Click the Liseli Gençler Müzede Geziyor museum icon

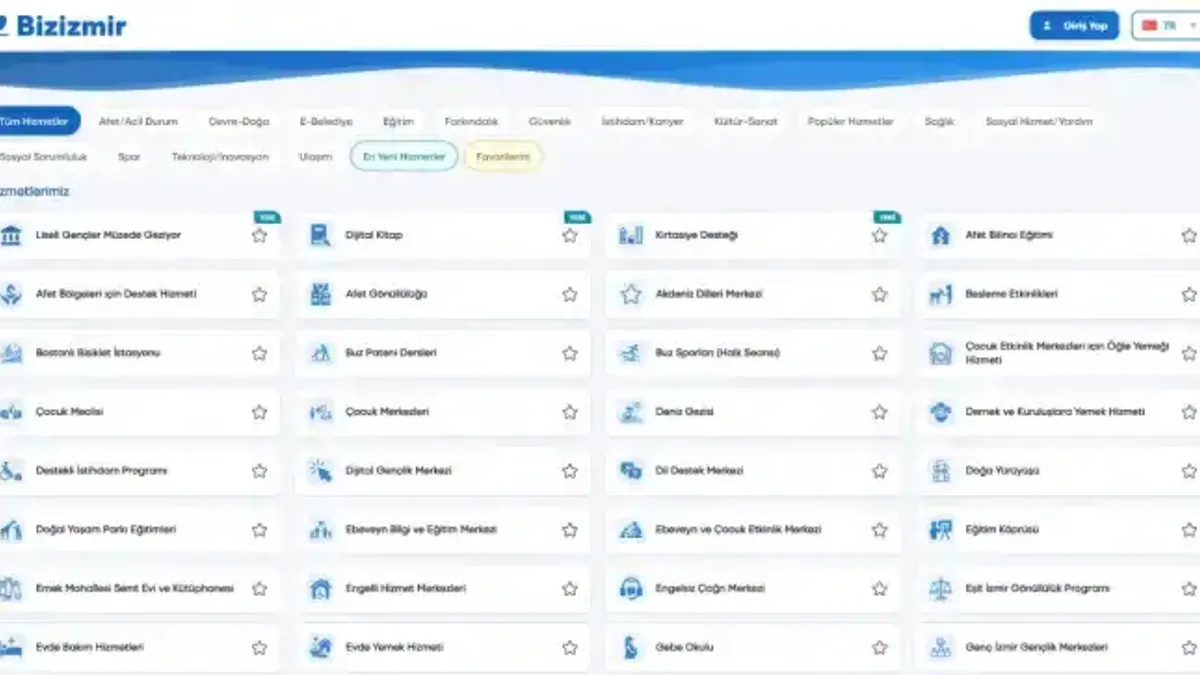[12, 236]
